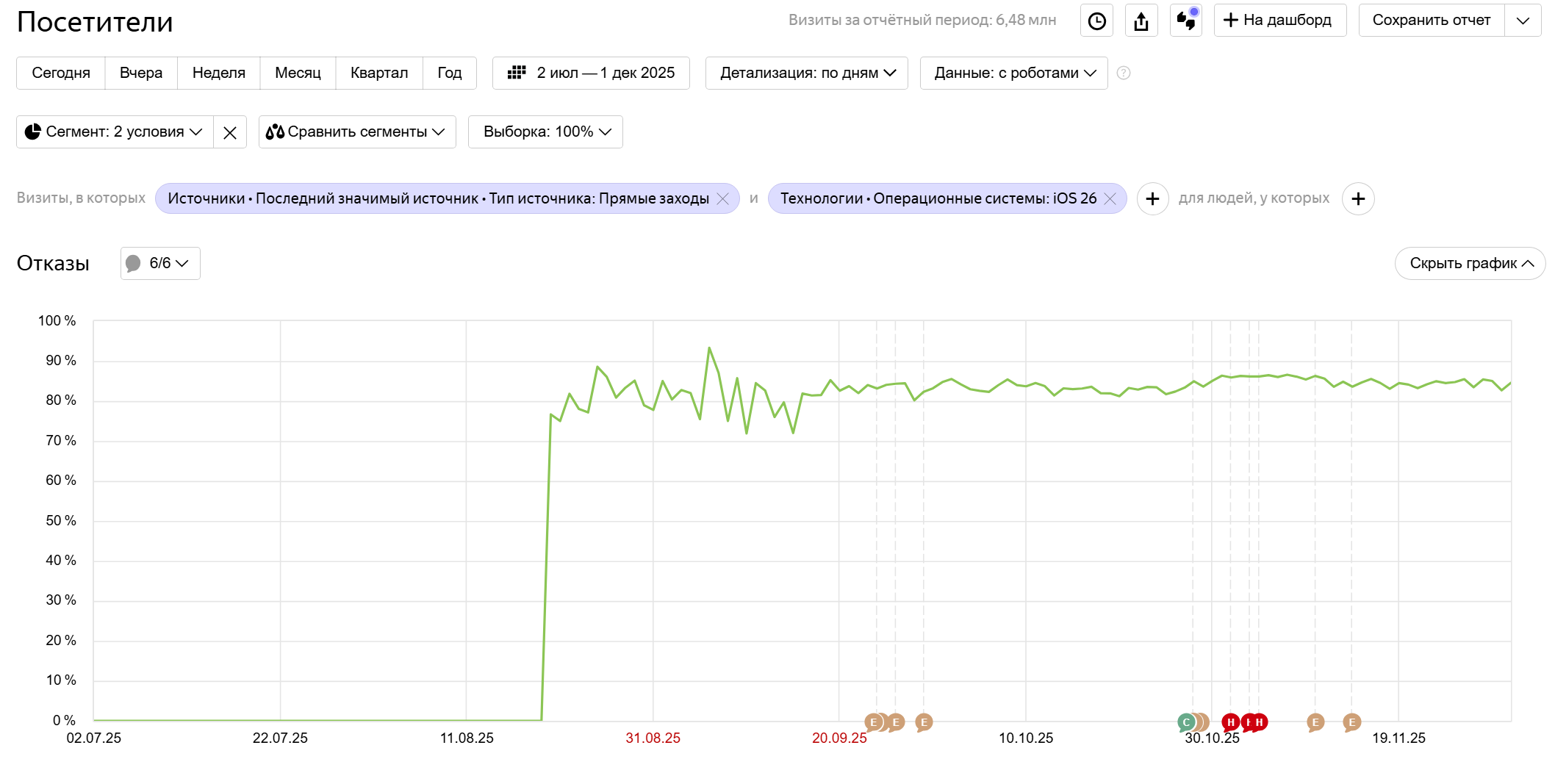Clear the segment with X button
1555x784 pixels.
230,132
